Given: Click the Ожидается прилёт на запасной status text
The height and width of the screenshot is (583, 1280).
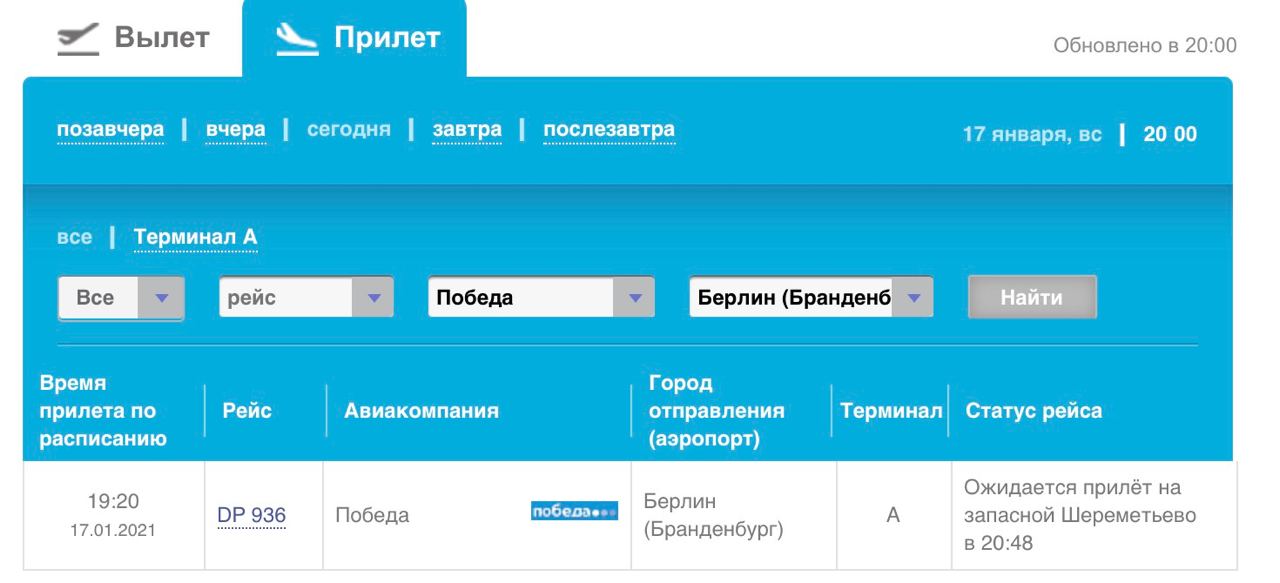Looking at the screenshot, I should point(1080,515).
